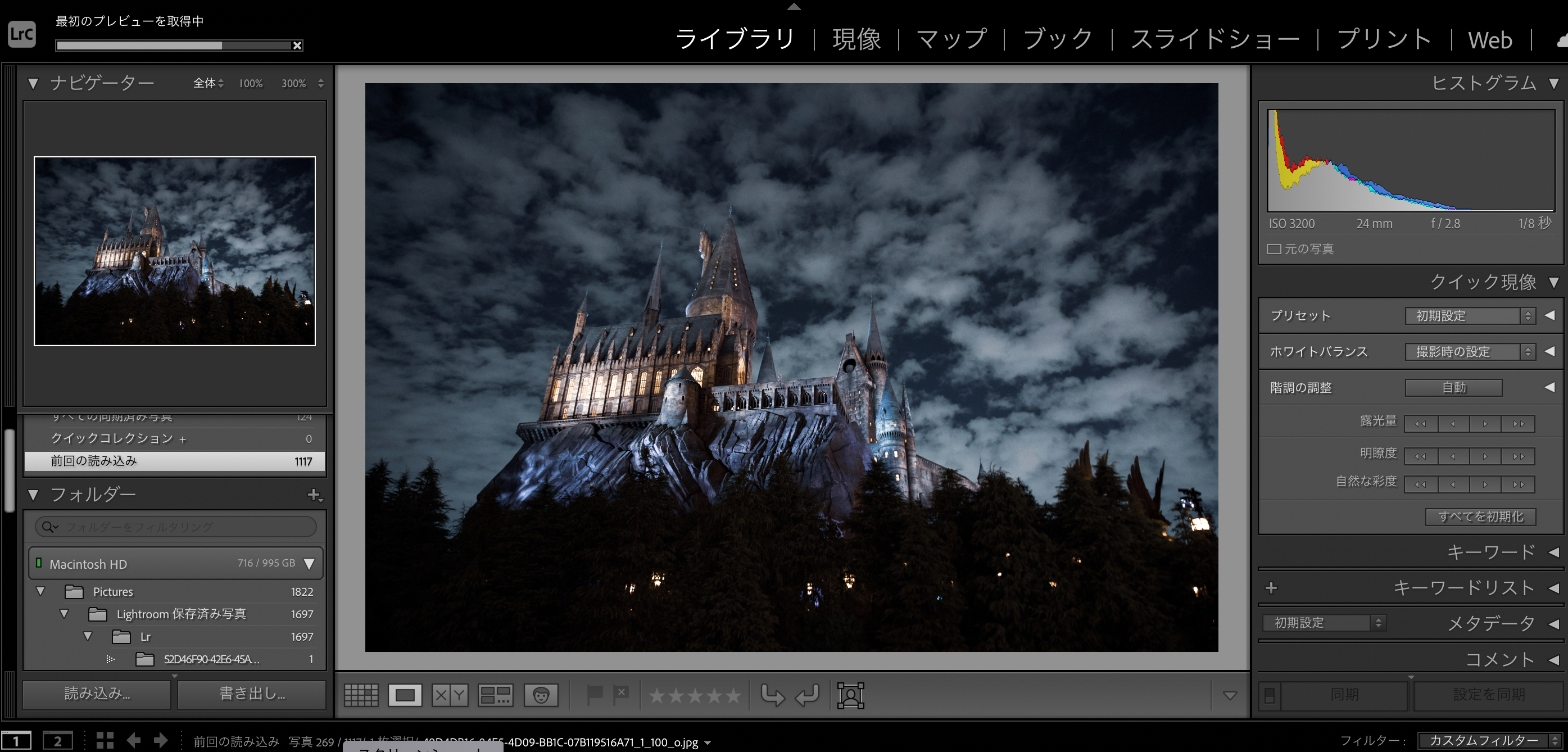Click the 書き出し export button
The height and width of the screenshot is (752, 1568).
[x=252, y=694]
